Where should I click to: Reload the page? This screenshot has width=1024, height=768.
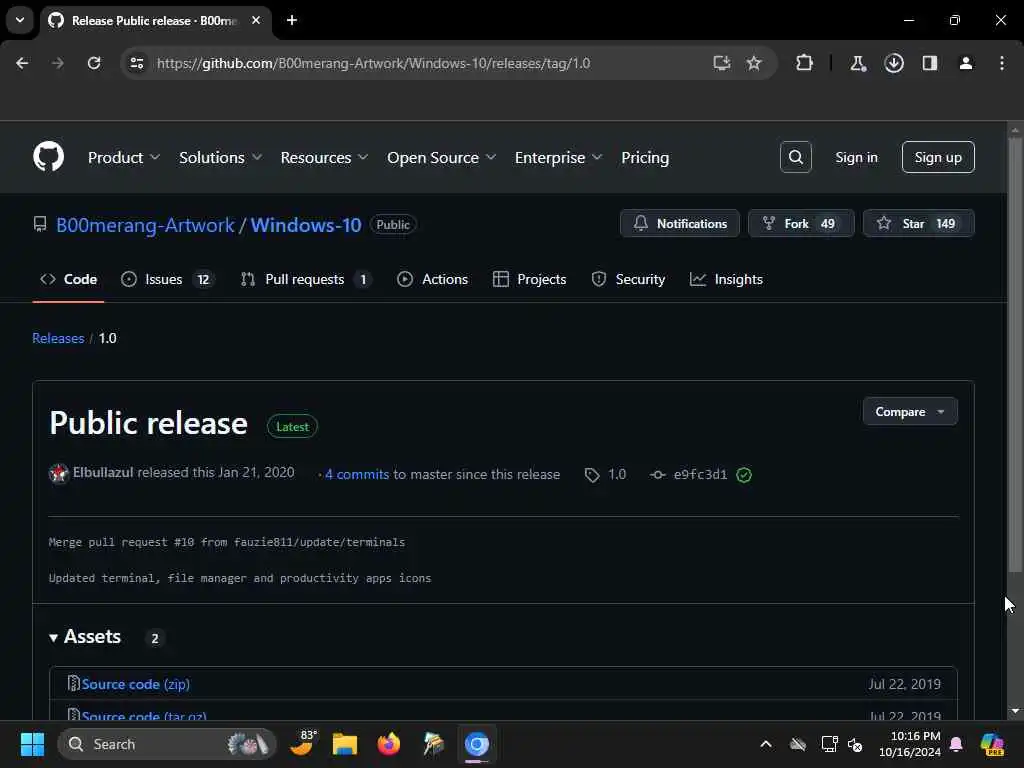(x=94, y=63)
